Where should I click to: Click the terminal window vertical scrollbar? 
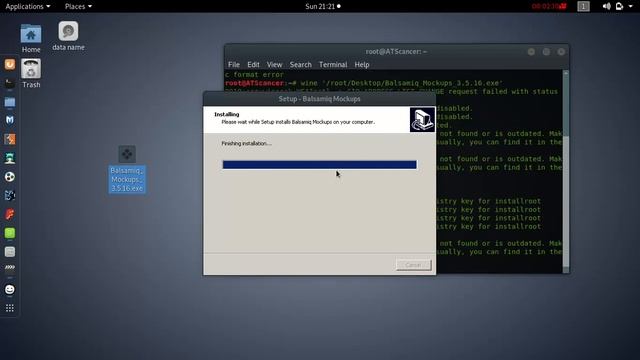566,171
